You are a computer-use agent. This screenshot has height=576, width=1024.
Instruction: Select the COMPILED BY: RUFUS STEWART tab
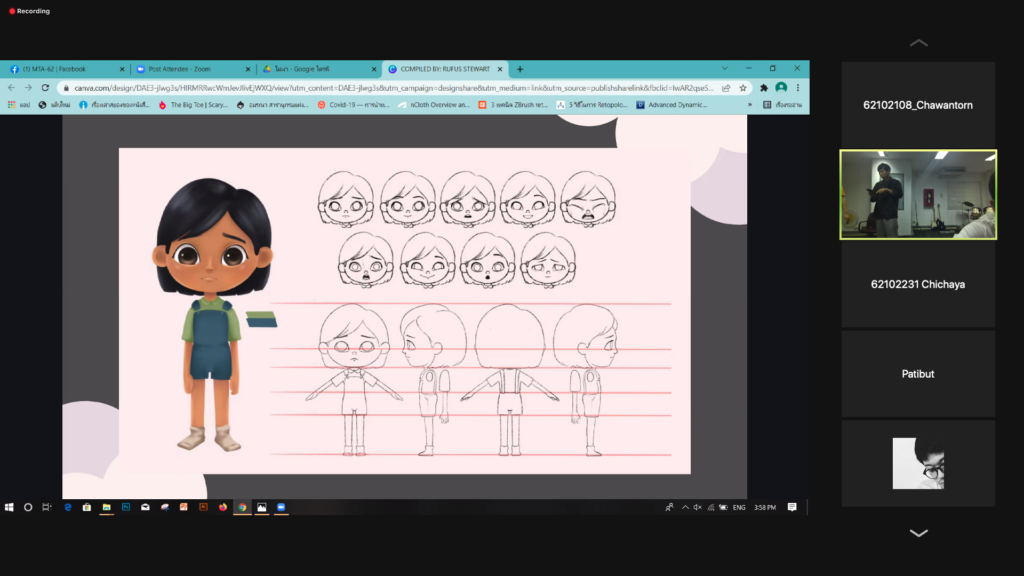444,69
